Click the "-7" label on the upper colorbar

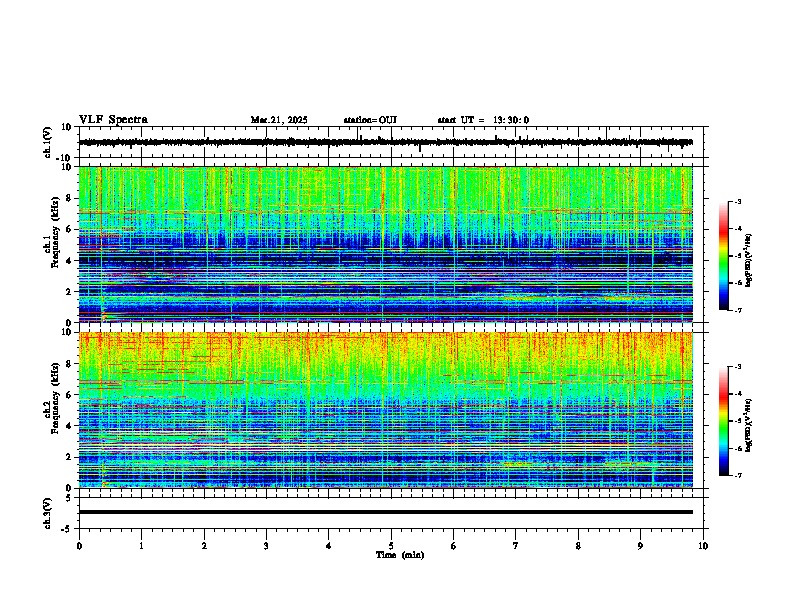tap(738, 311)
